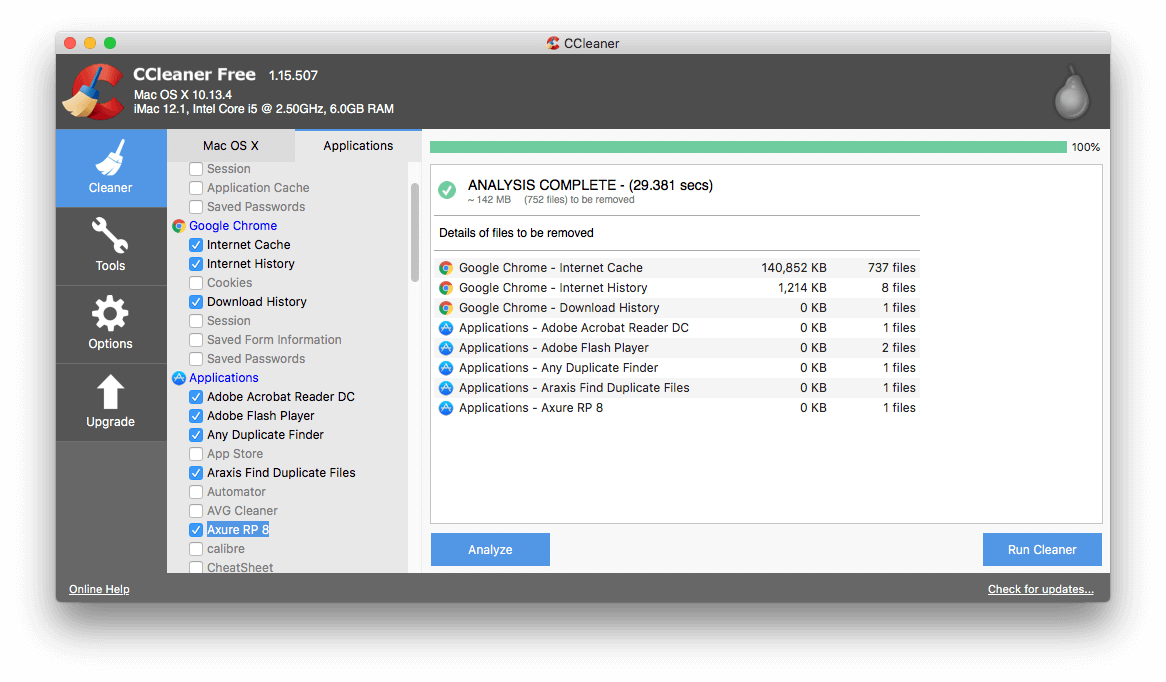Click Chrome icon on Internet Cache result row

[x=445, y=268]
